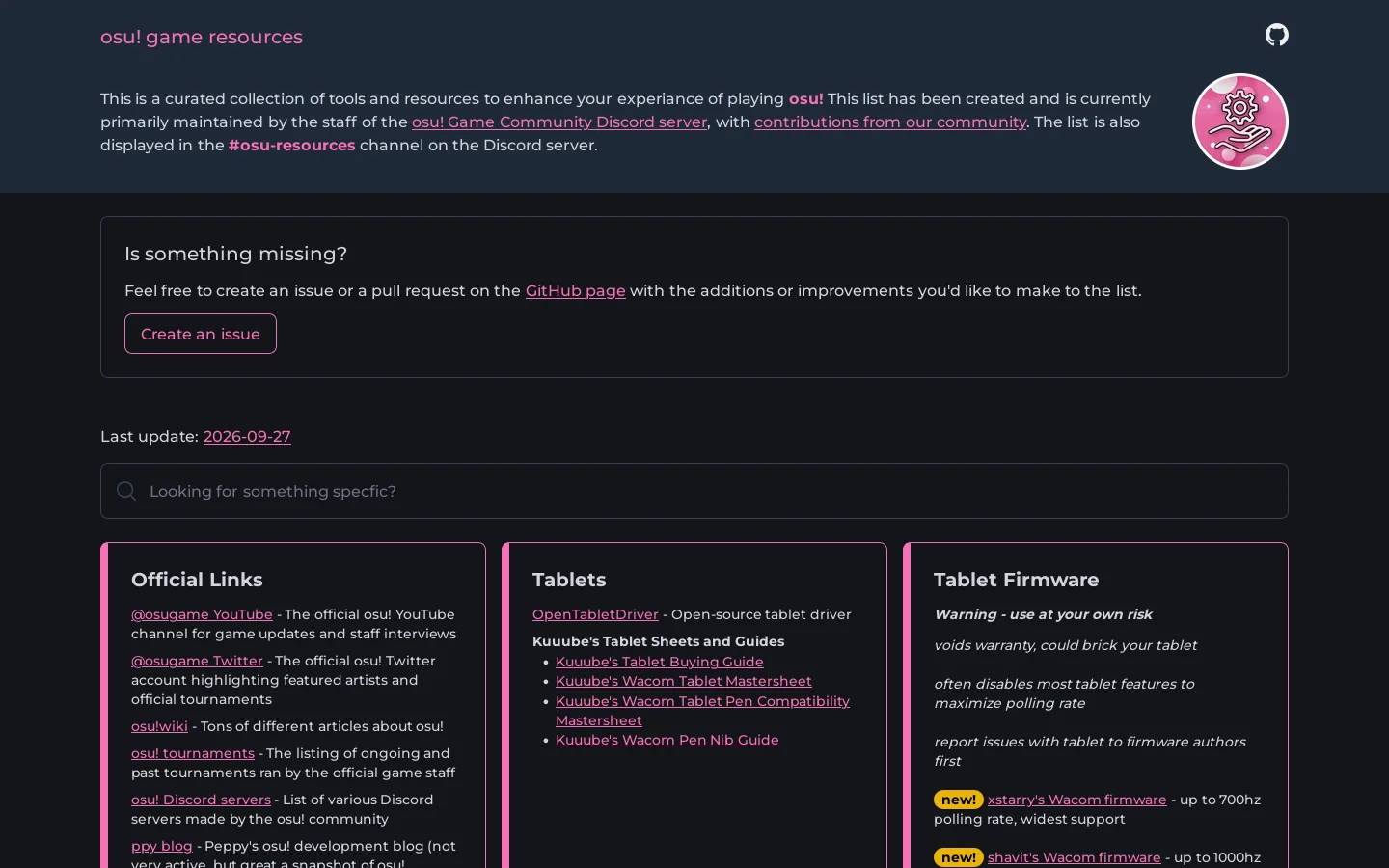Open @osugame Twitter link
Viewport: 1389px width, 868px height.
[197, 661]
